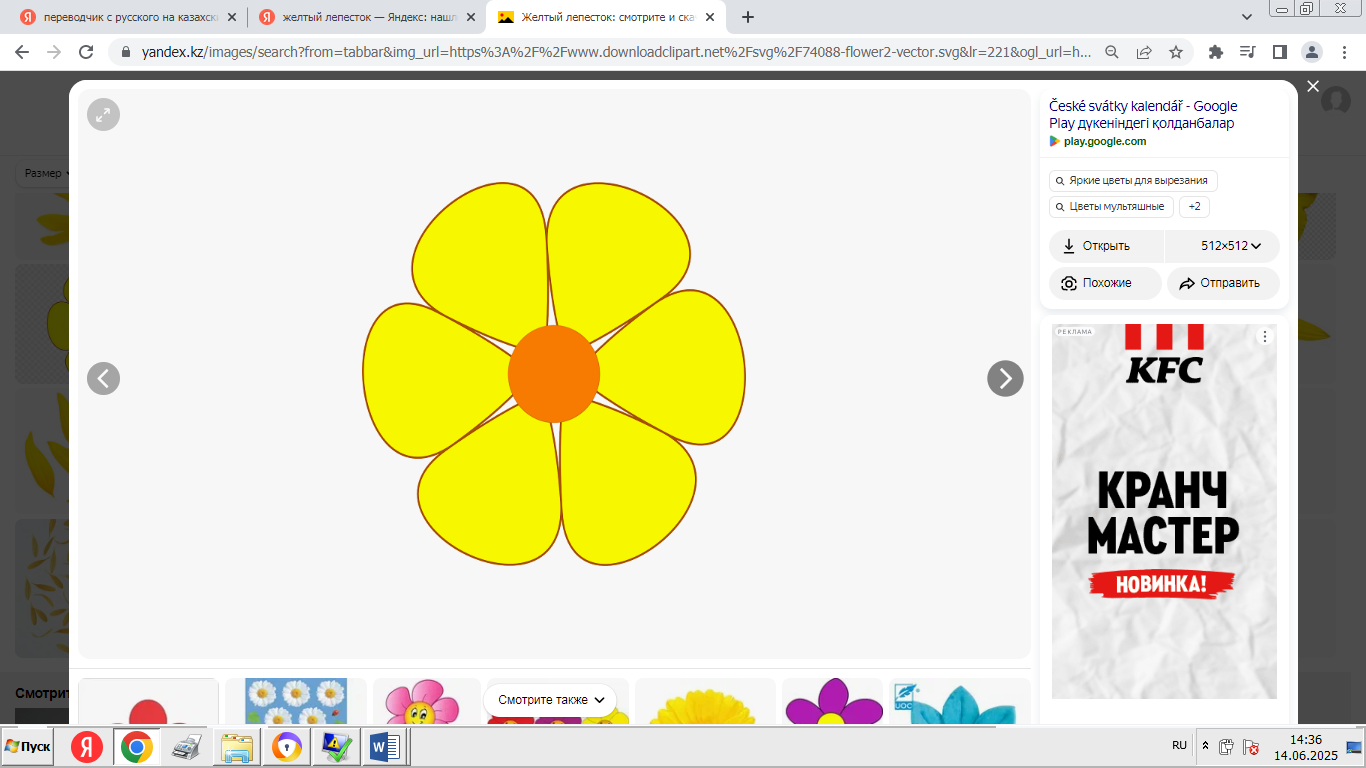
Task: Open a new browser tab
Action: (748, 17)
